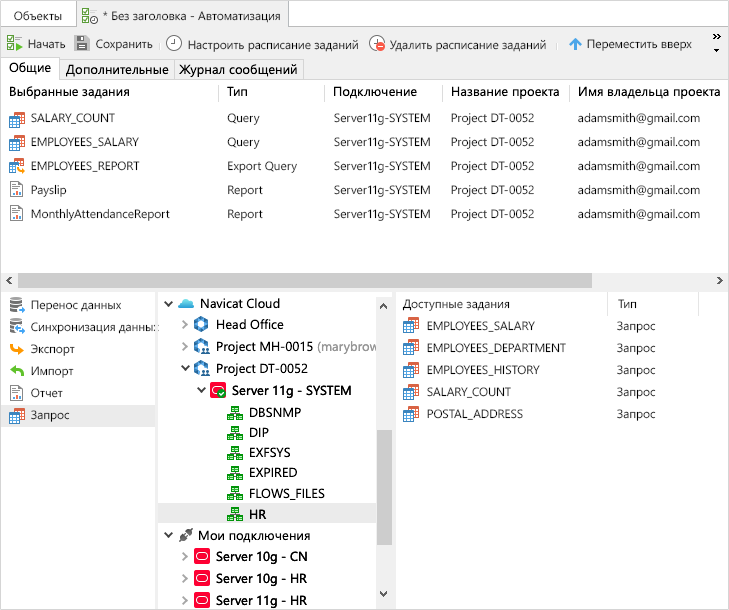Select EMPLOYEES_DEPARTMENT in available jobs
The height and width of the screenshot is (610, 729).
[x=495, y=348]
